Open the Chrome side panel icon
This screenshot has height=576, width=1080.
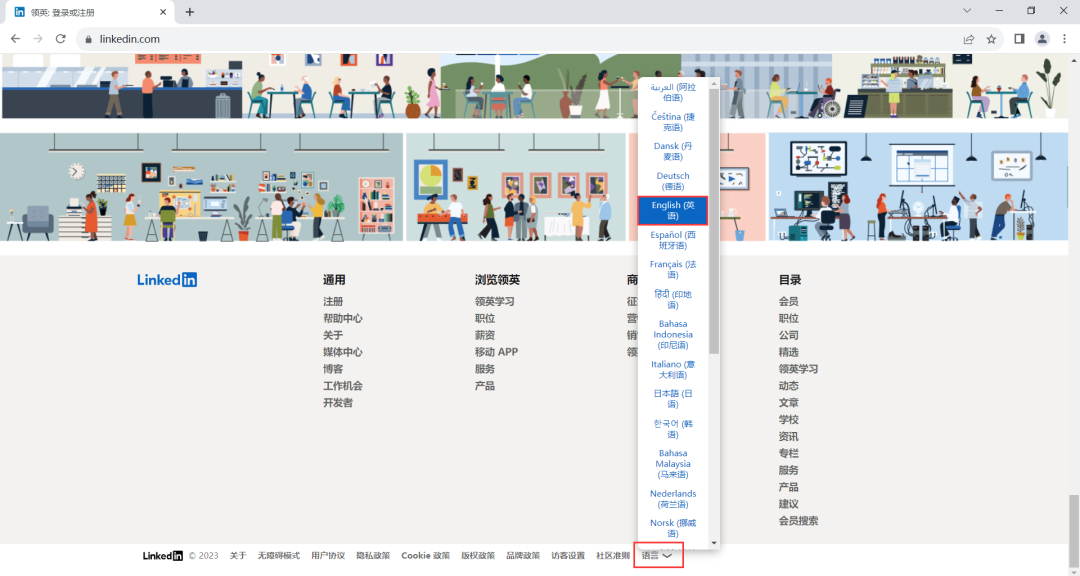click(1017, 38)
